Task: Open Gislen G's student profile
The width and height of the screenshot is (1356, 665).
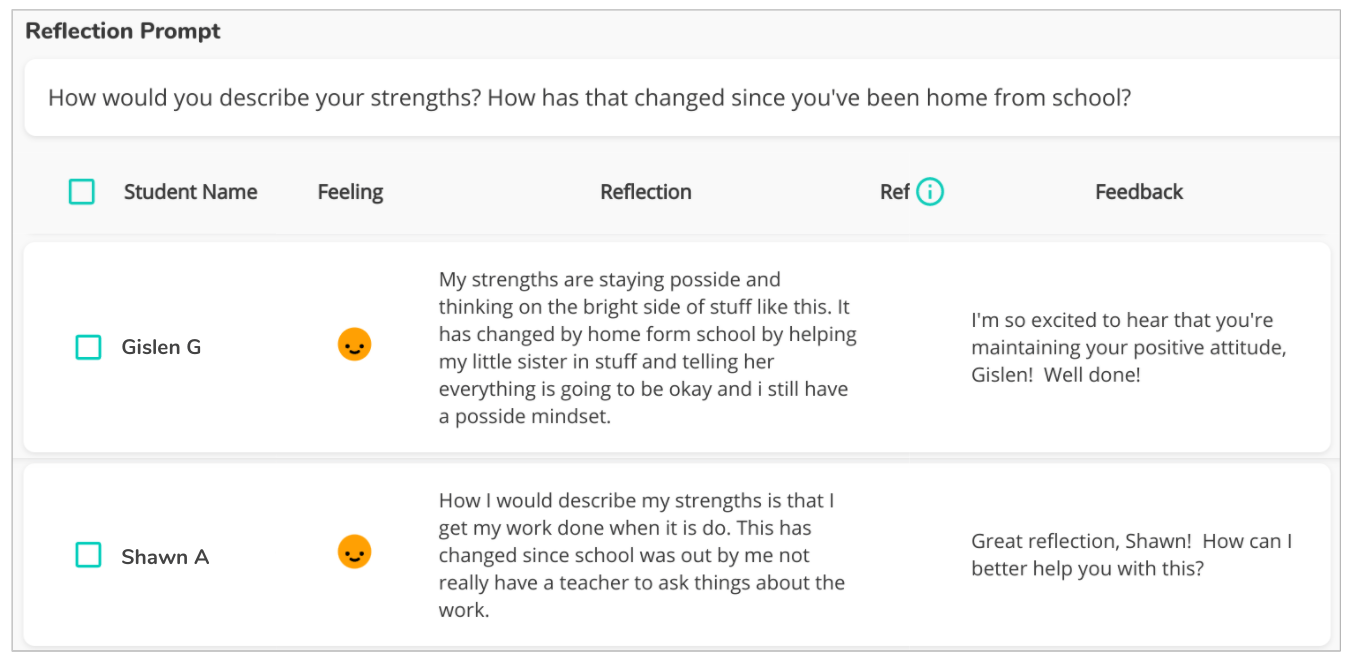Action: [x=162, y=346]
